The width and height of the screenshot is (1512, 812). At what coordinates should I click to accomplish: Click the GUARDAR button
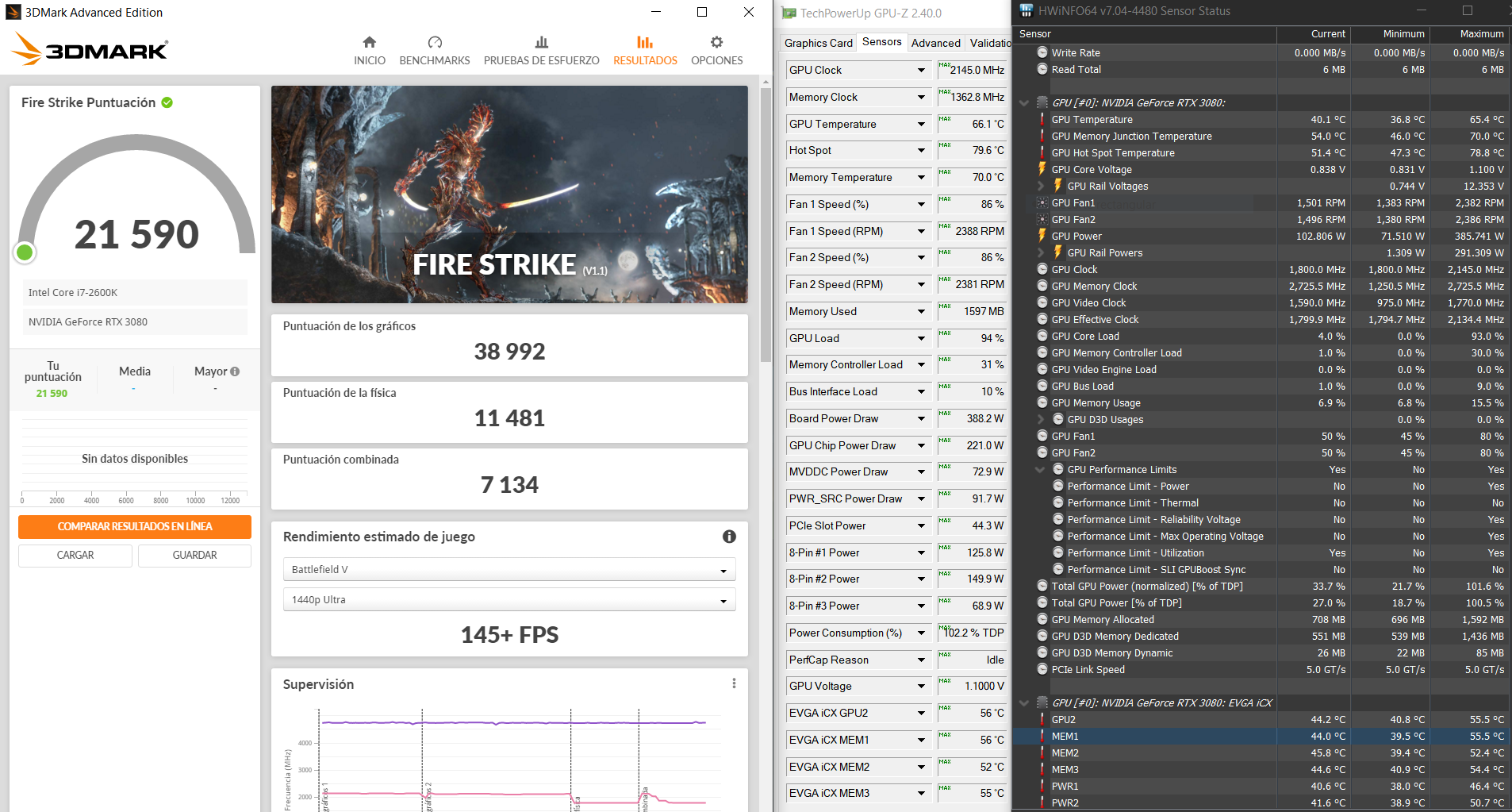coord(194,556)
